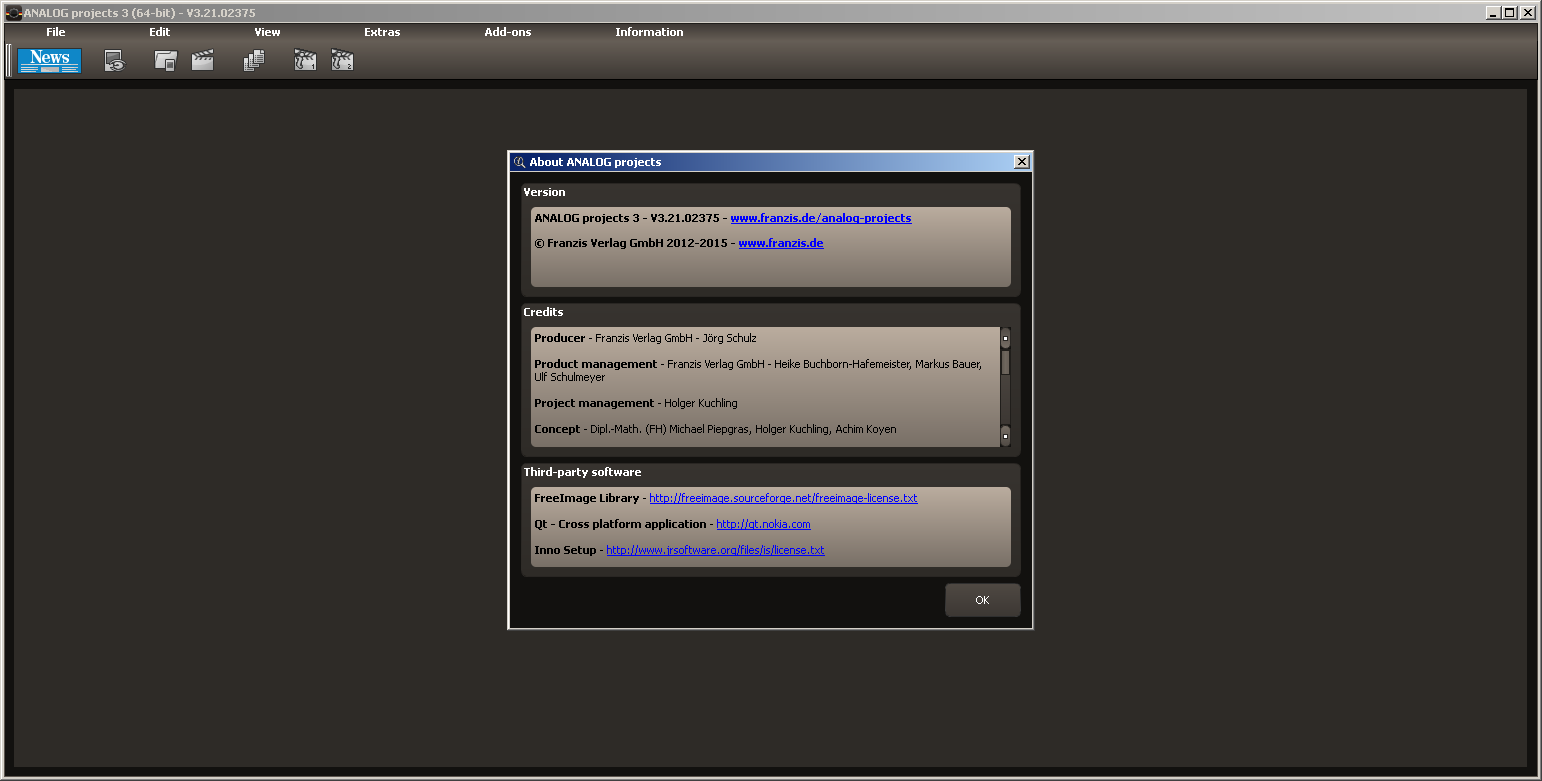
Task: Click the stacked documents batch icon
Action: (x=254, y=61)
